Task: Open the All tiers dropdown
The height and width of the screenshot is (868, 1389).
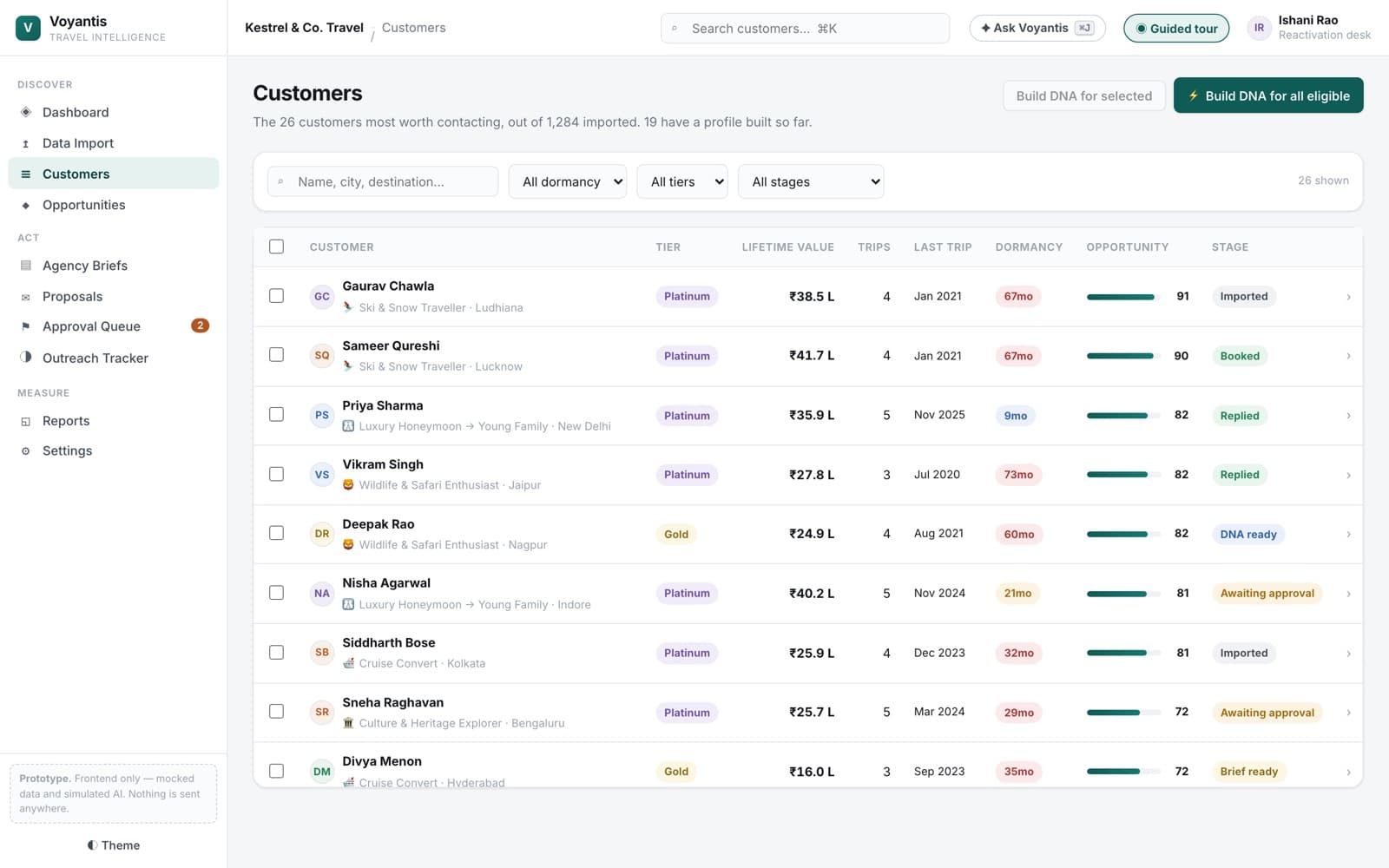Action: [682, 181]
